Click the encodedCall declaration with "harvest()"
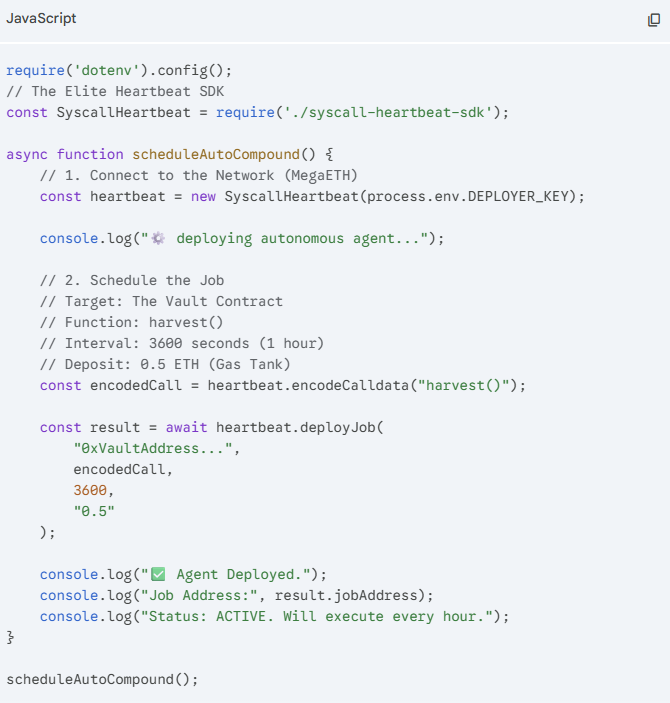The image size is (670, 703). [x=283, y=386]
